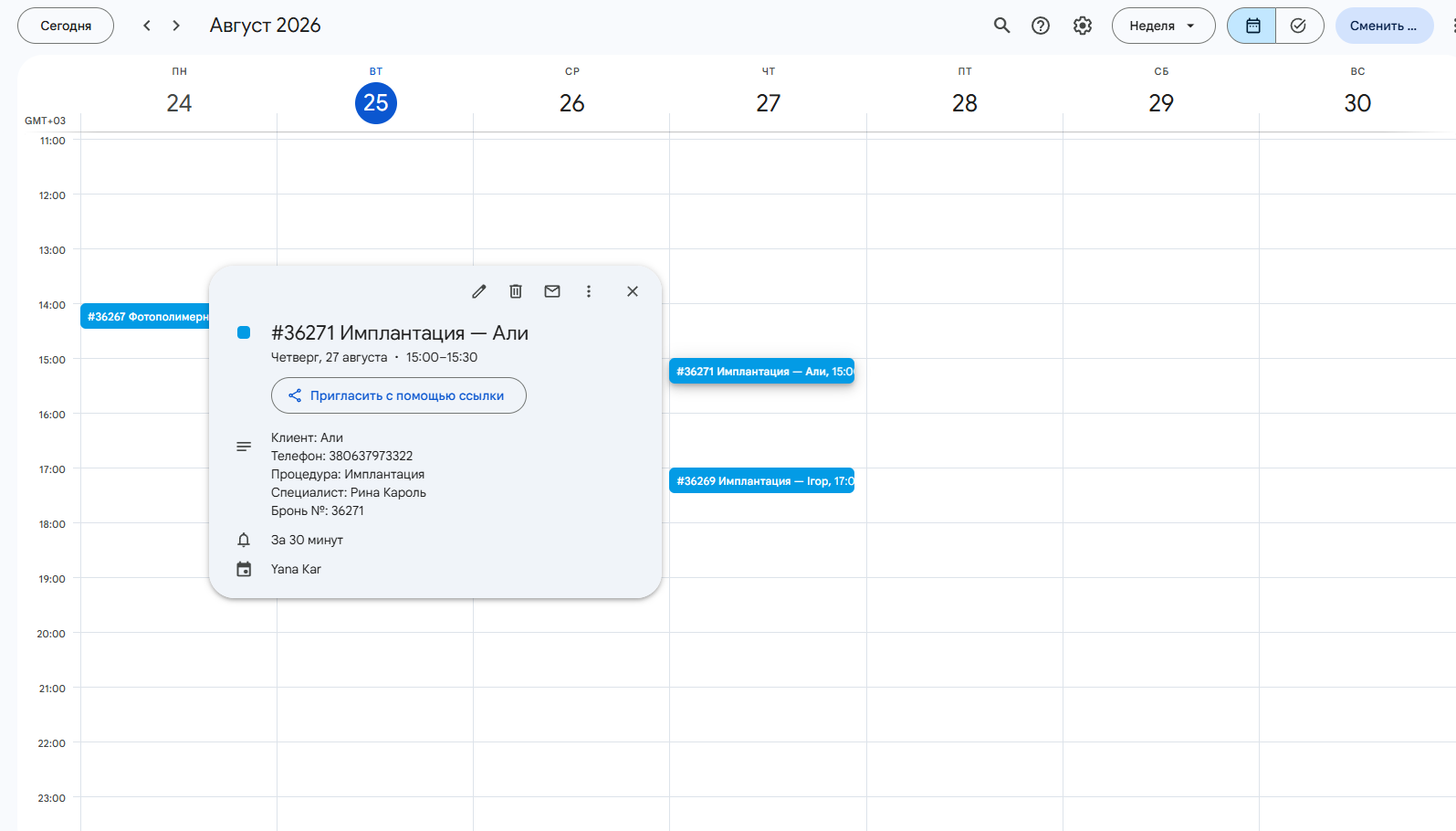Open event options three-dot menu
This screenshot has width=1456, height=831.
tap(589, 291)
